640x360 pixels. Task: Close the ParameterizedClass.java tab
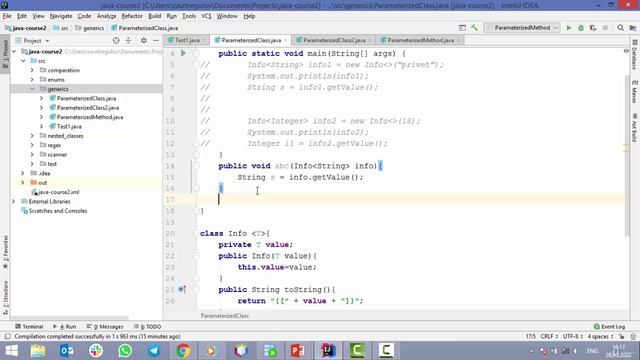285,40
